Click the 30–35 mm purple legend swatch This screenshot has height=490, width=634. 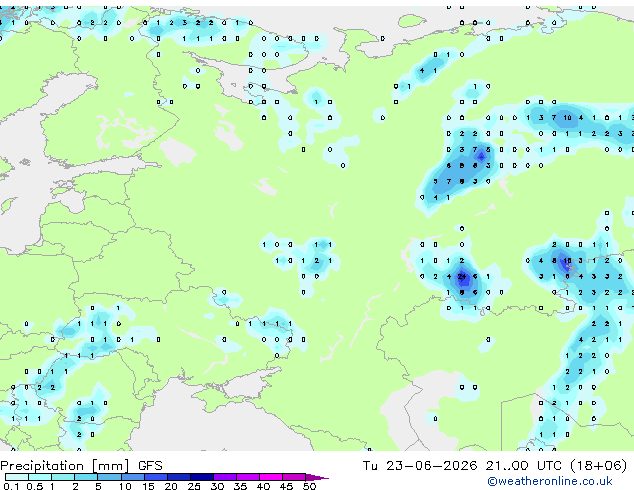[x=225, y=477]
